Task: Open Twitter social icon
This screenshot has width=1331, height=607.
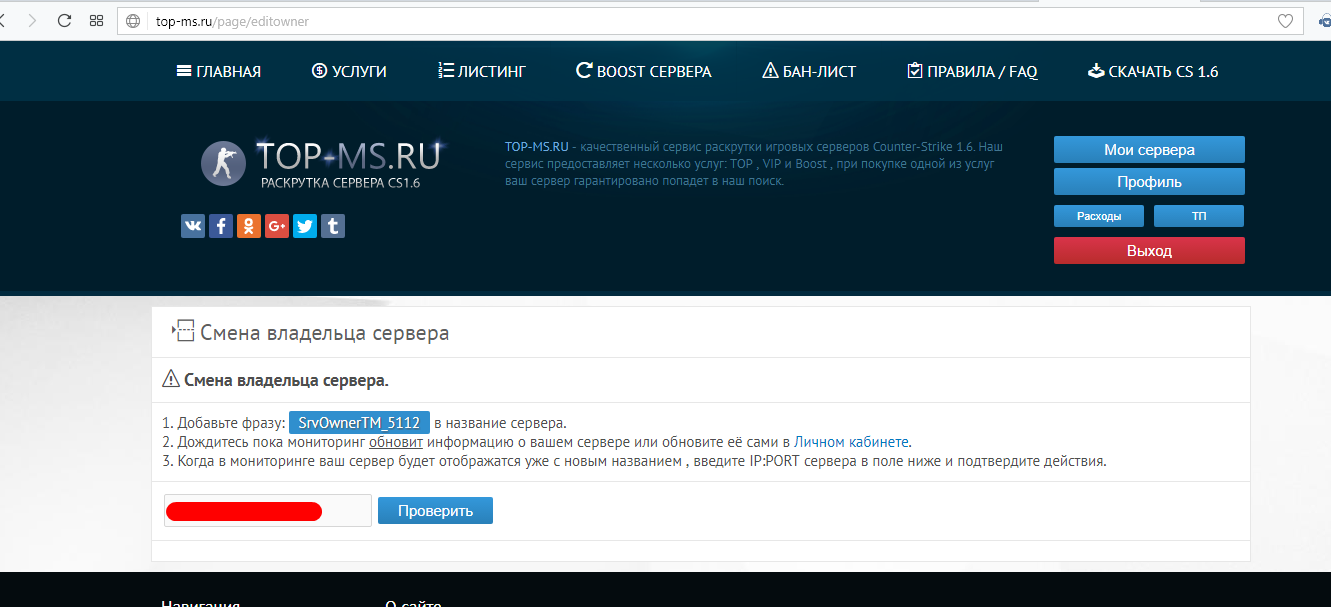Action: (305, 226)
